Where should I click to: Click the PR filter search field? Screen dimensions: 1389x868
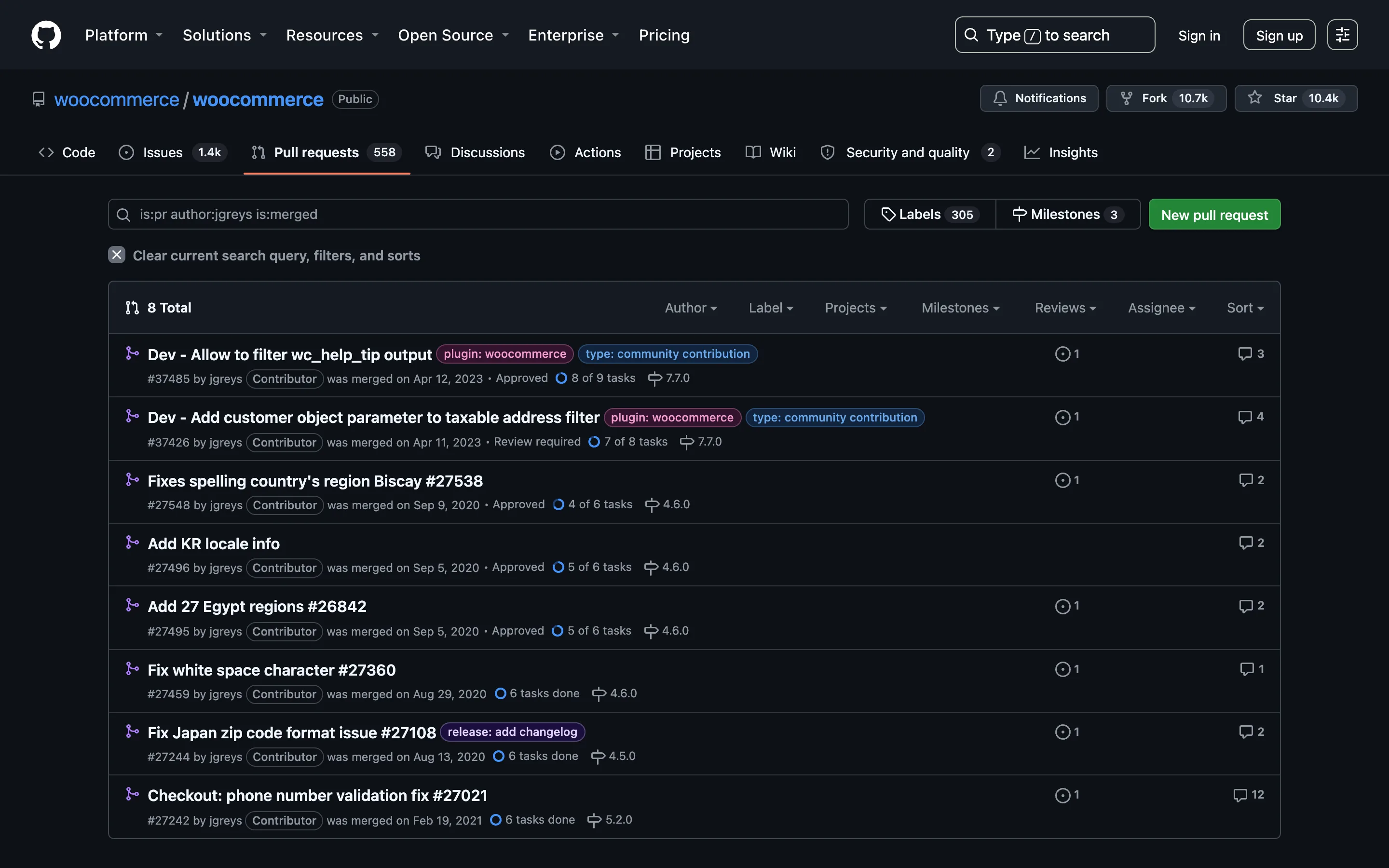(x=478, y=214)
